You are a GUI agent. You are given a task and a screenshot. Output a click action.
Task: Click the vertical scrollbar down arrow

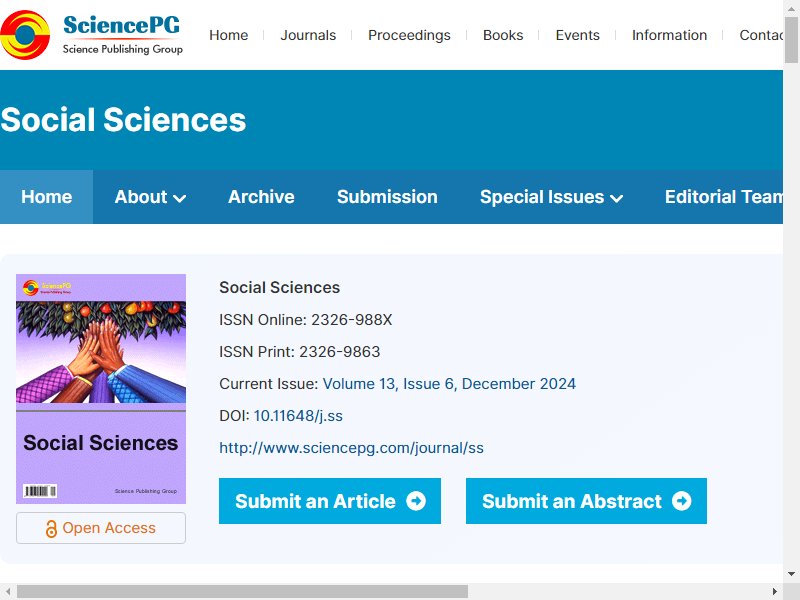coord(791,574)
